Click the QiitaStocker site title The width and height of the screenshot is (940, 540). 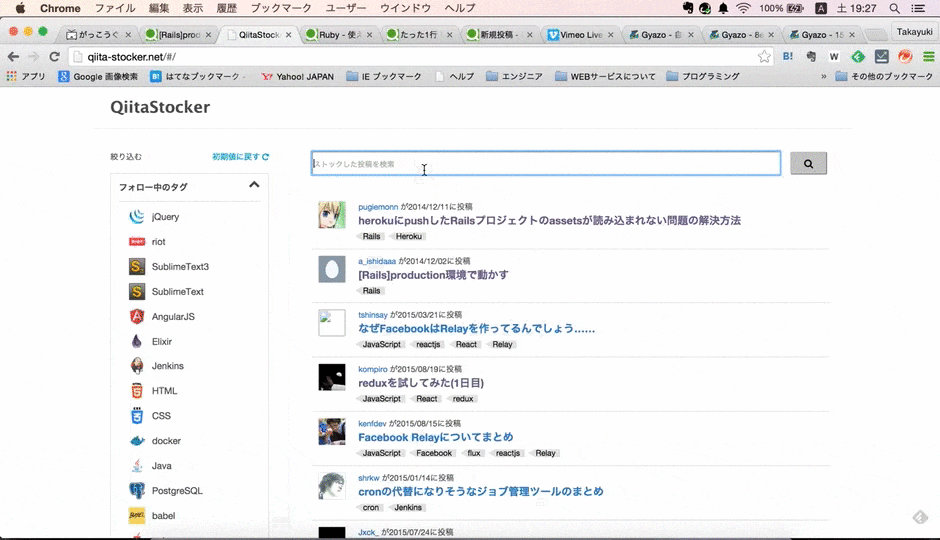pos(160,107)
